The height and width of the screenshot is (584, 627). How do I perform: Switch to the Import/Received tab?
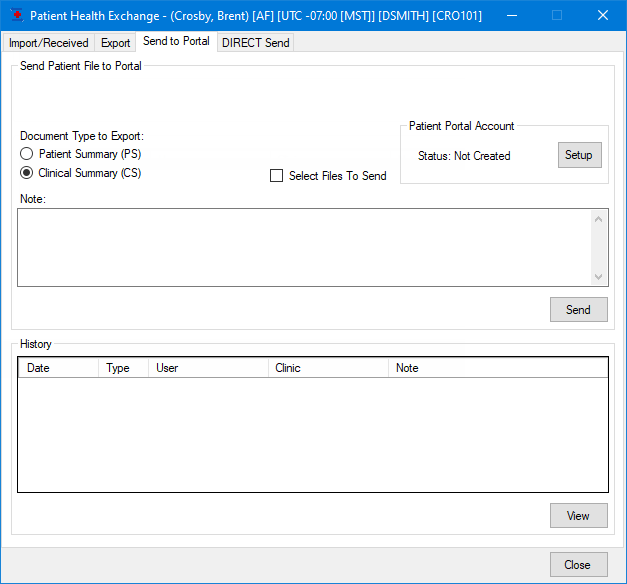click(x=48, y=42)
